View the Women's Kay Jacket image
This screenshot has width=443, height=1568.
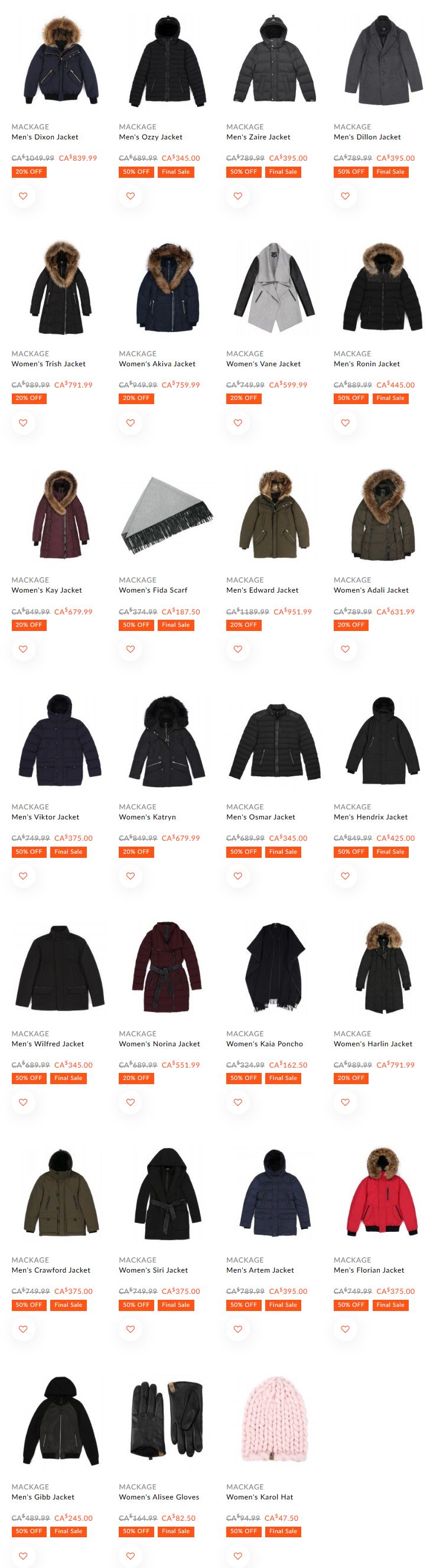tap(60, 514)
